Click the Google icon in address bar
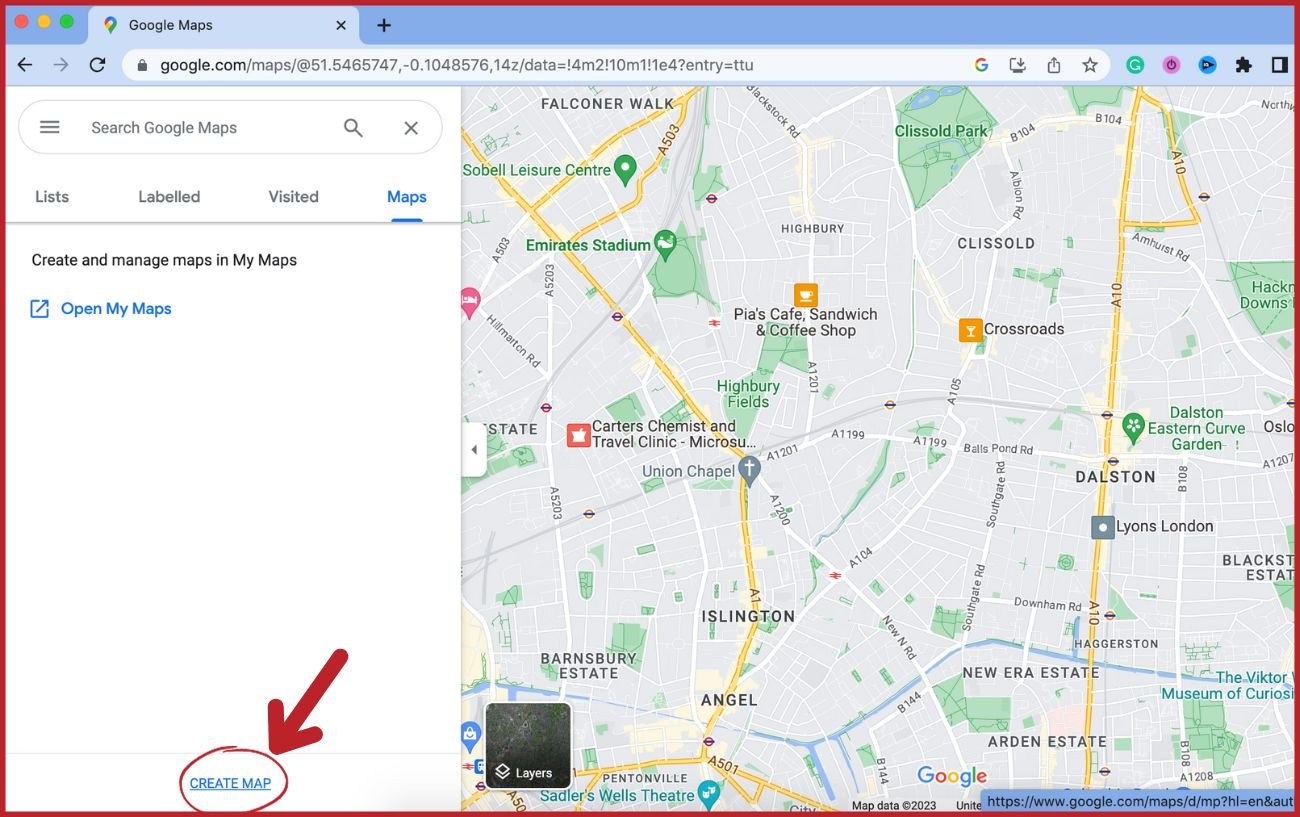Image resolution: width=1300 pixels, height=817 pixels. pyautogui.click(x=981, y=65)
